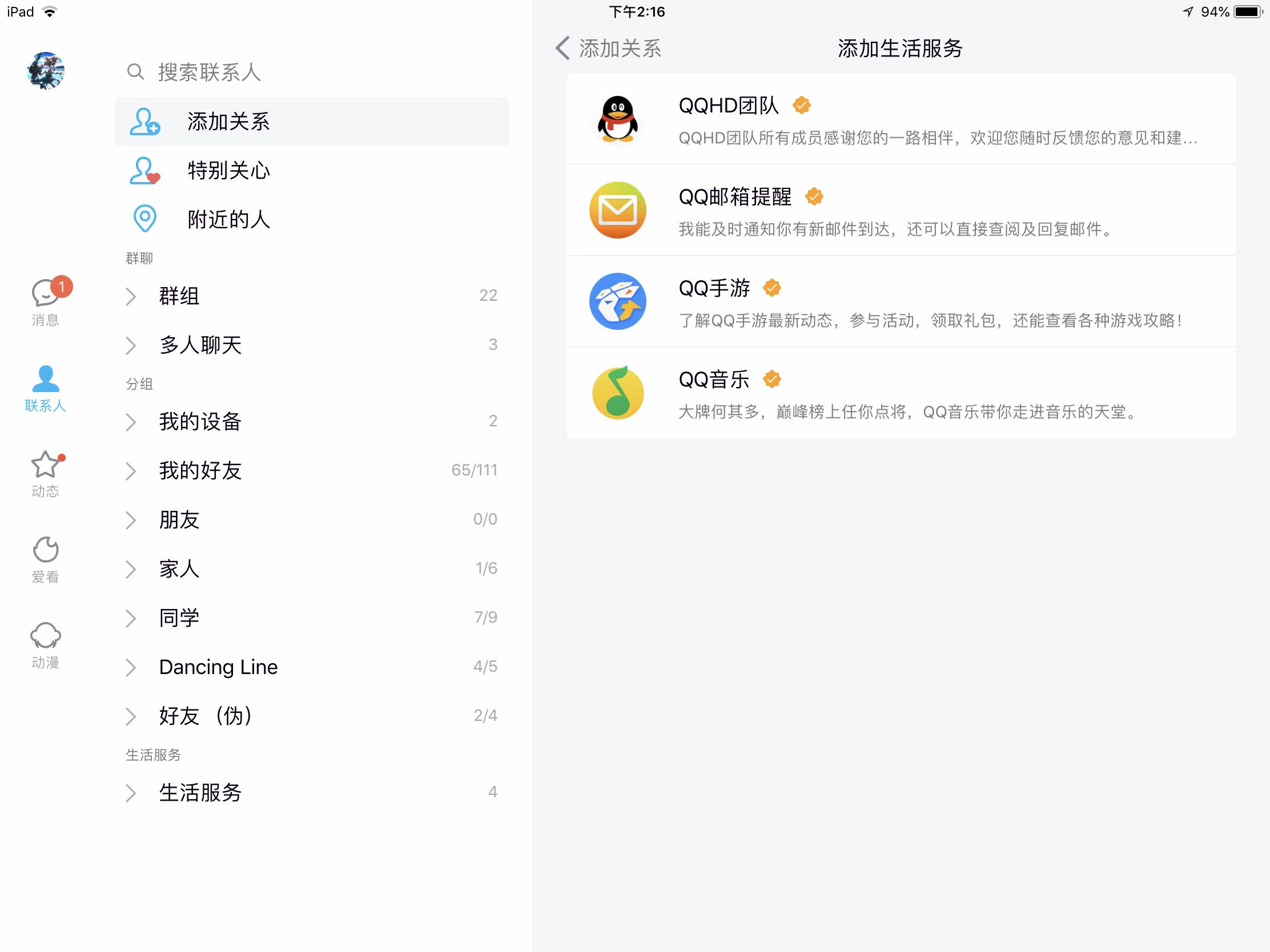Open the QQHD团队 penguin icon

click(618, 119)
